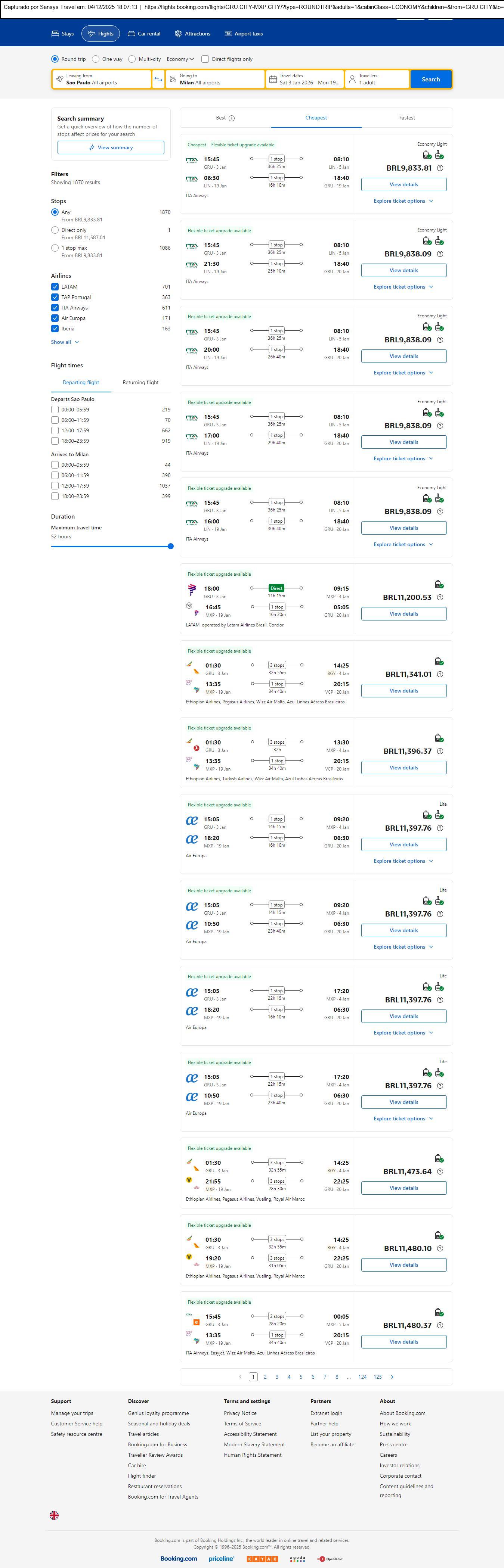Click the calendar icon in Travel dates field
The height and width of the screenshot is (1568, 504).
click(x=273, y=79)
